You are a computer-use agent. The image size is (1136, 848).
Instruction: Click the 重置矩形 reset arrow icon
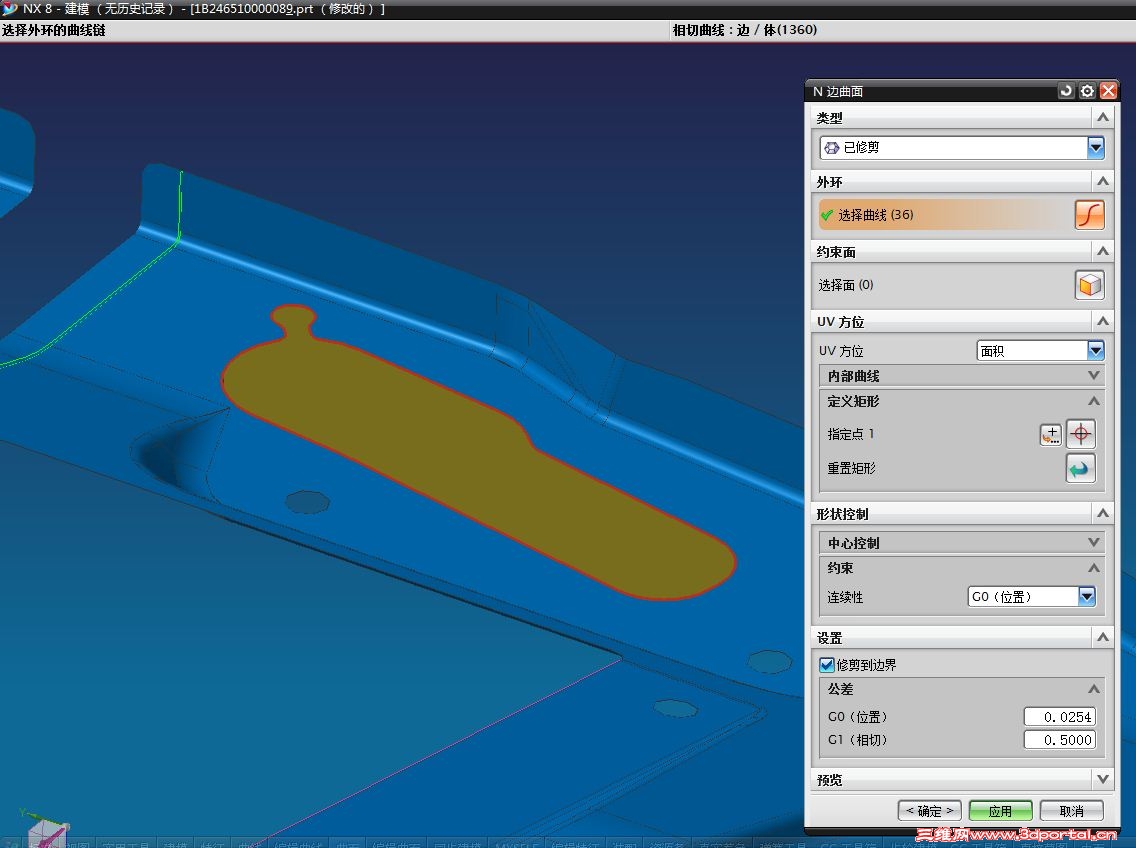(x=1080, y=468)
